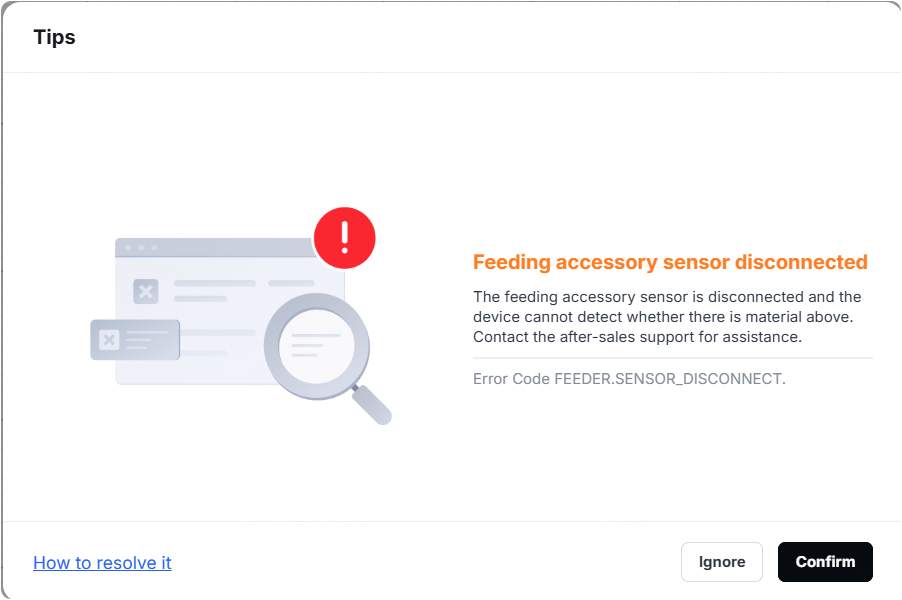Click the FEEDER.SENSOR_DISCONNECT error code text
The image size is (902, 600).
[x=670, y=379]
